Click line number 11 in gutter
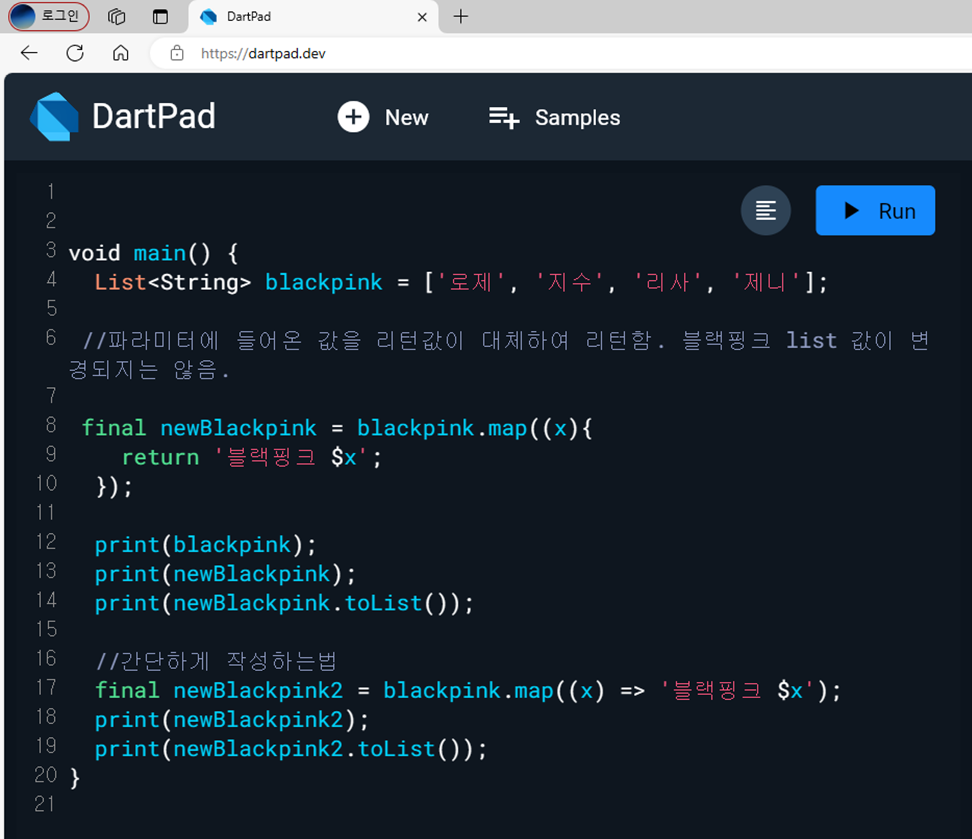Viewport: 972px width, 839px height. click(45, 513)
